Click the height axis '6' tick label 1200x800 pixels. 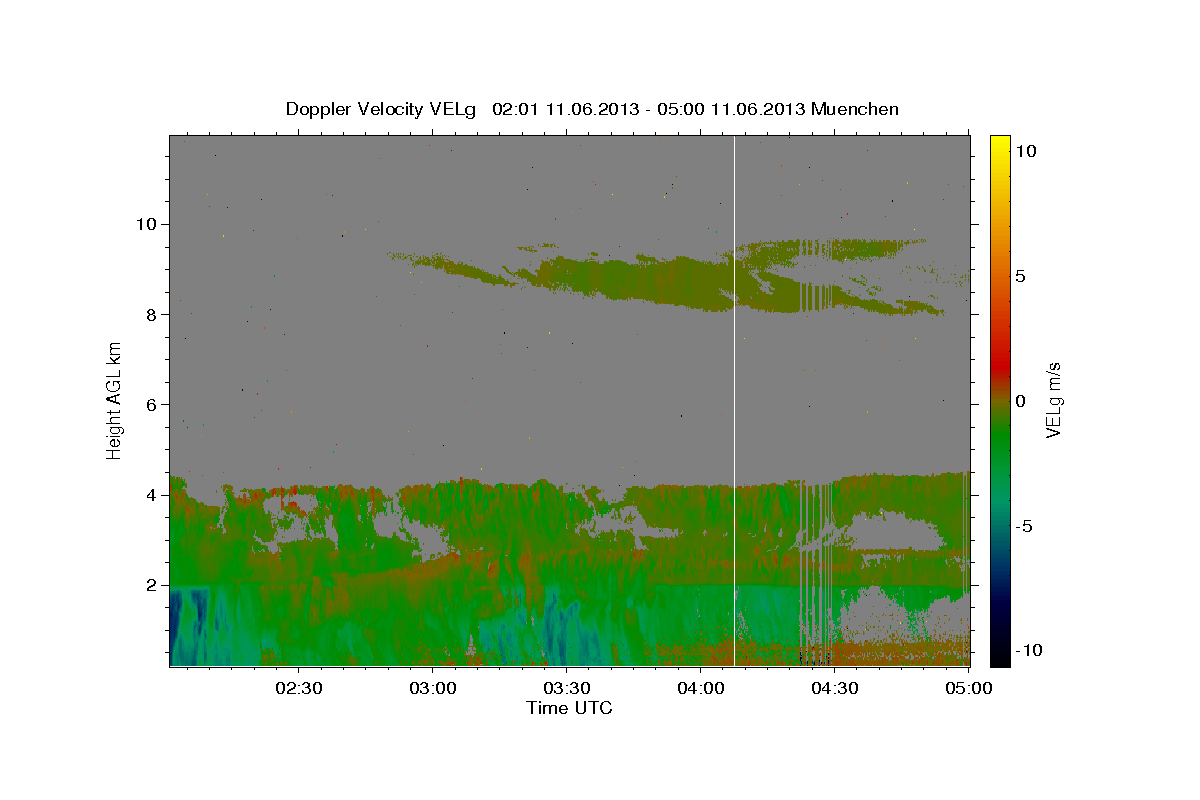(x=152, y=404)
